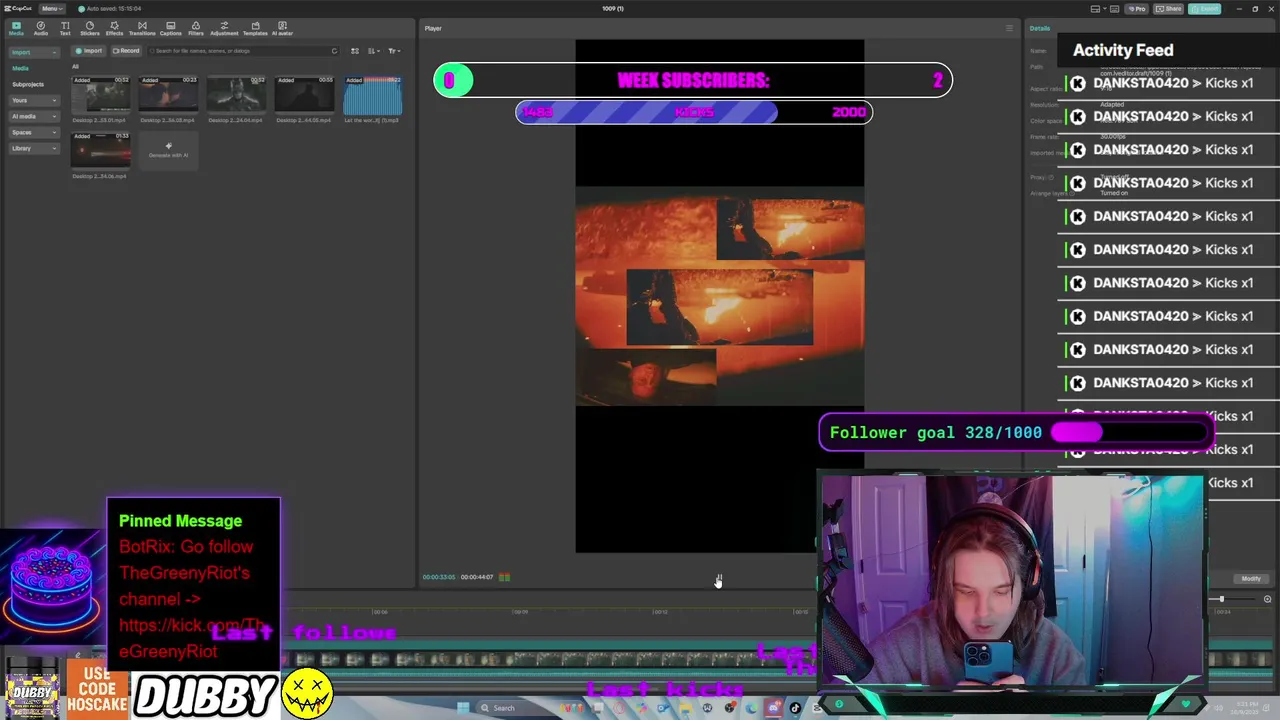Click the CapCut logo in title bar

(x=20, y=8)
